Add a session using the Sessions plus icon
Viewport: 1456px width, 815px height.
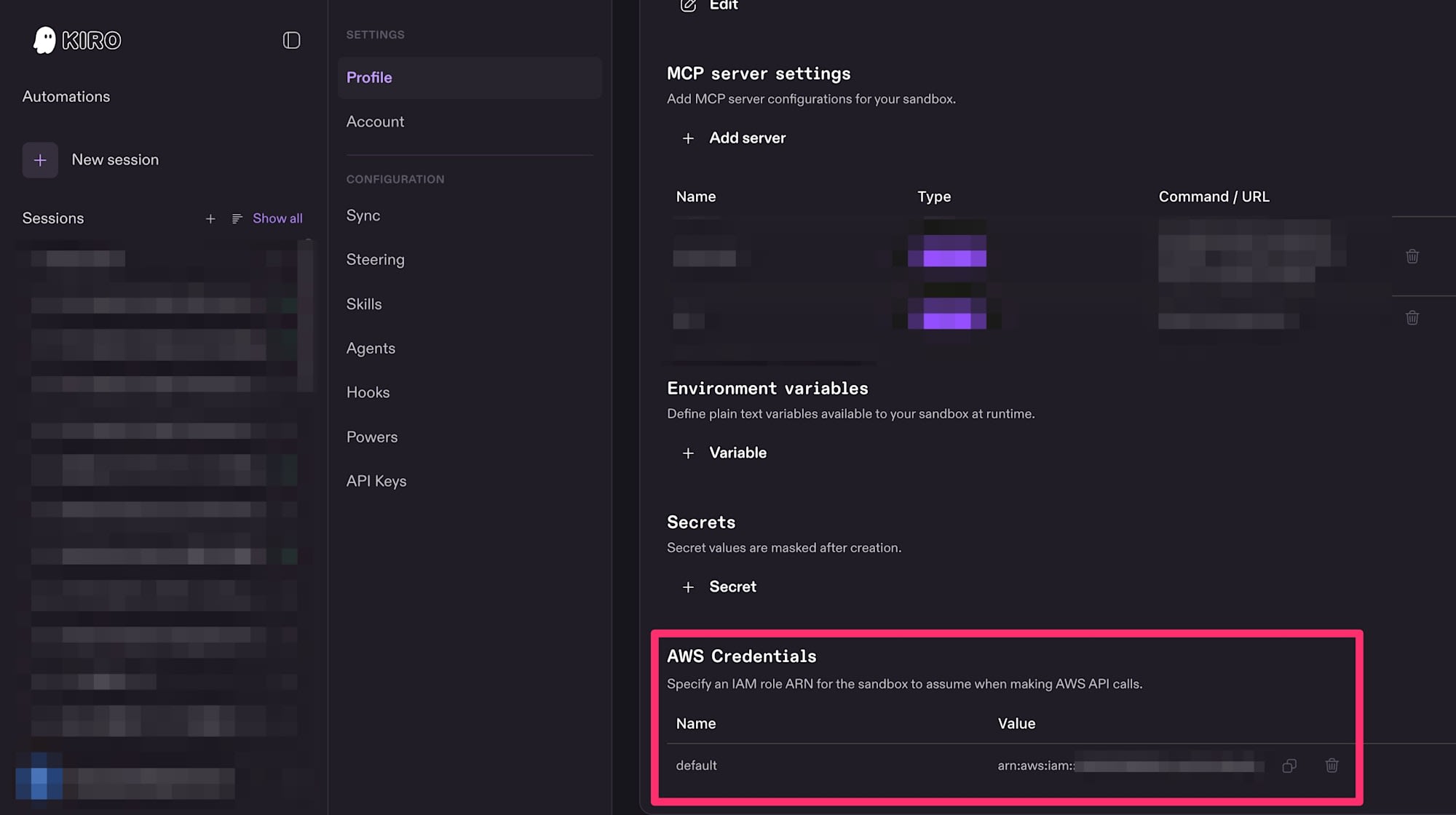coord(210,218)
